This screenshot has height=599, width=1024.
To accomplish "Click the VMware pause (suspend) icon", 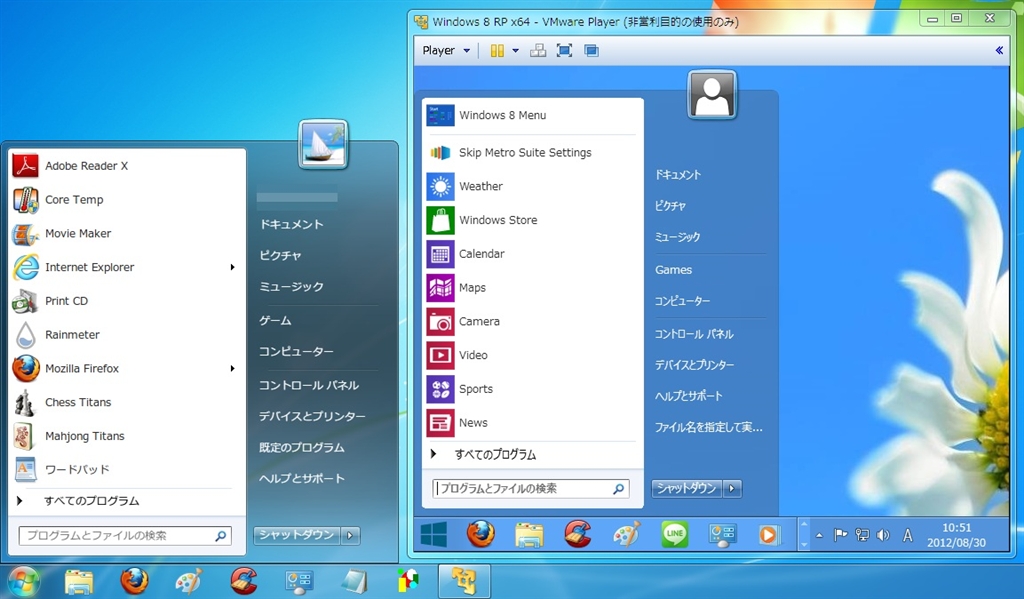I will click(497, 50).
